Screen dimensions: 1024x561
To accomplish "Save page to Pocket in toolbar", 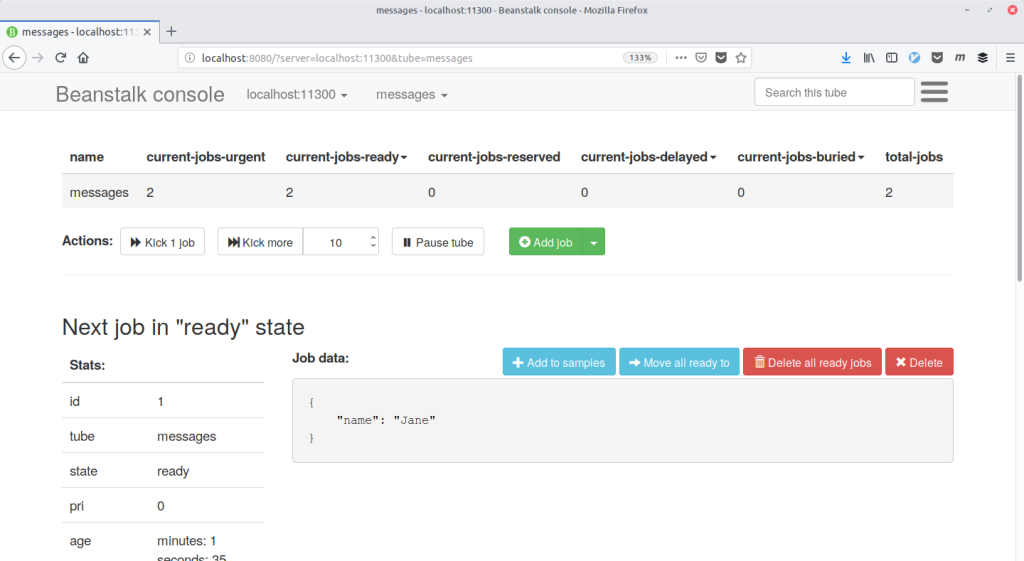I will coord(937,57).
